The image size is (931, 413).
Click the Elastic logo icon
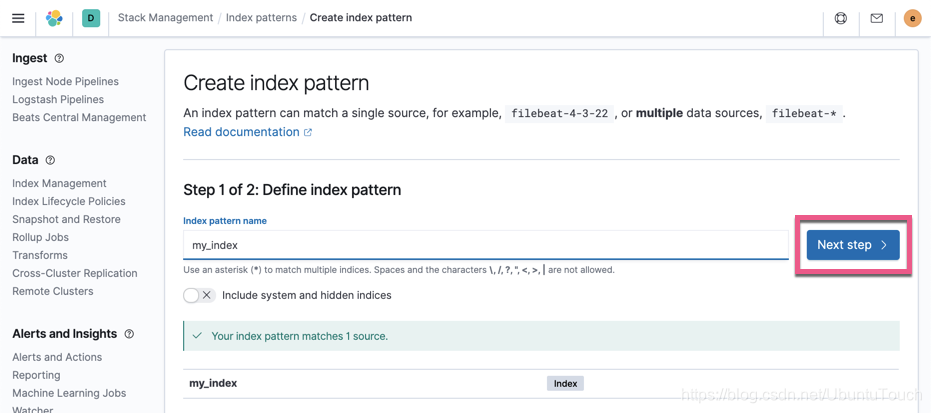(x=54, y=18)
